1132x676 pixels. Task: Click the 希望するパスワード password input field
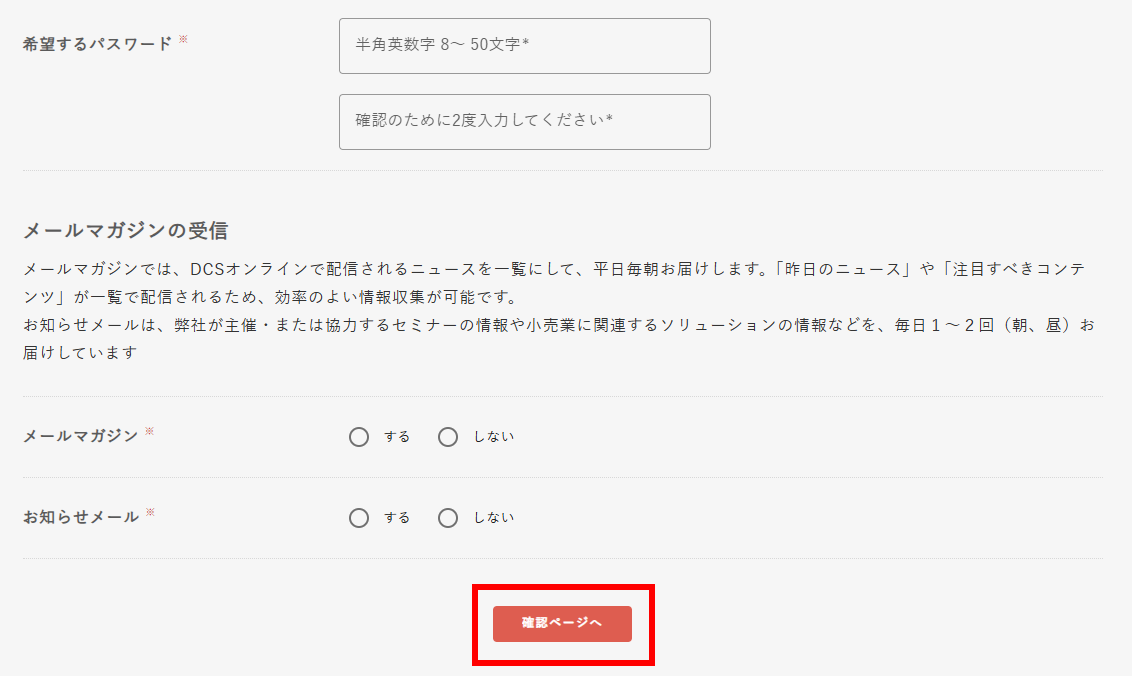click(x=524, y=46)
